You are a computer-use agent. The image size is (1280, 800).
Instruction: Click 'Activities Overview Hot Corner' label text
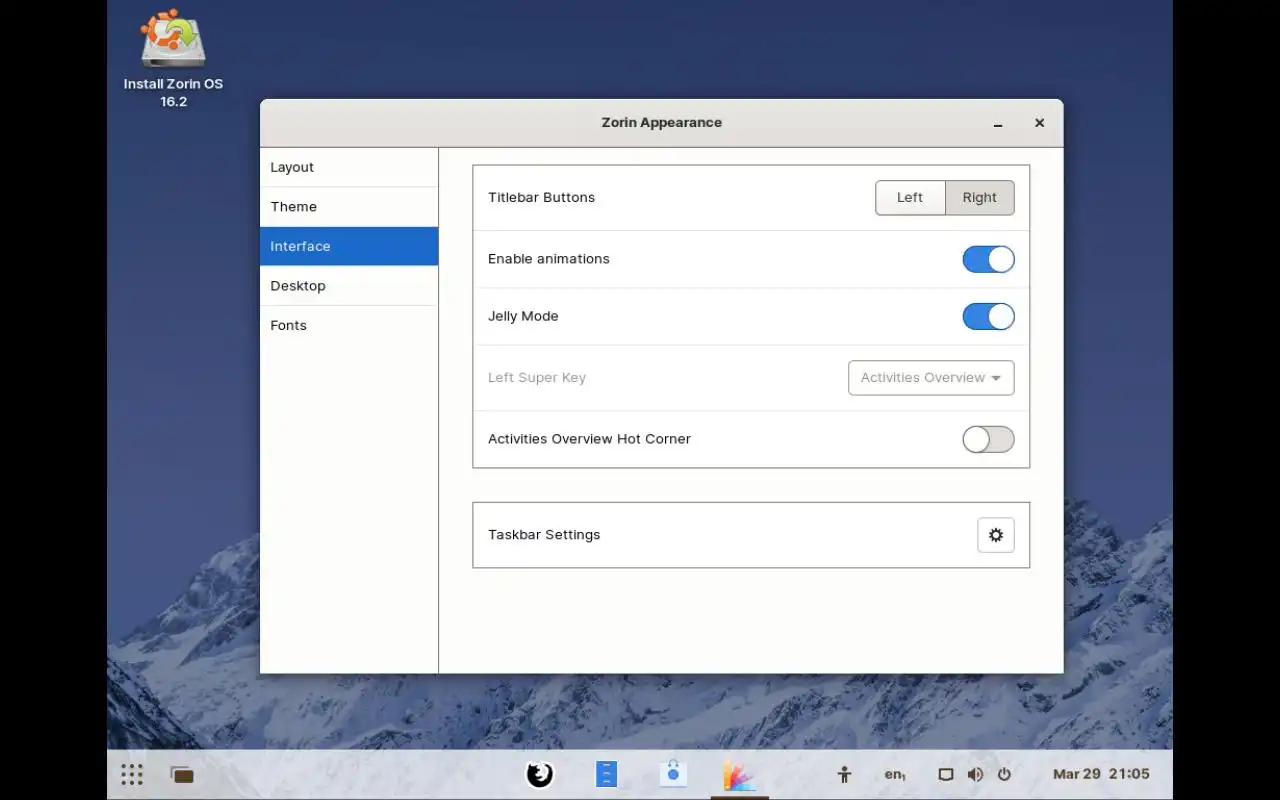coord(589,439)
